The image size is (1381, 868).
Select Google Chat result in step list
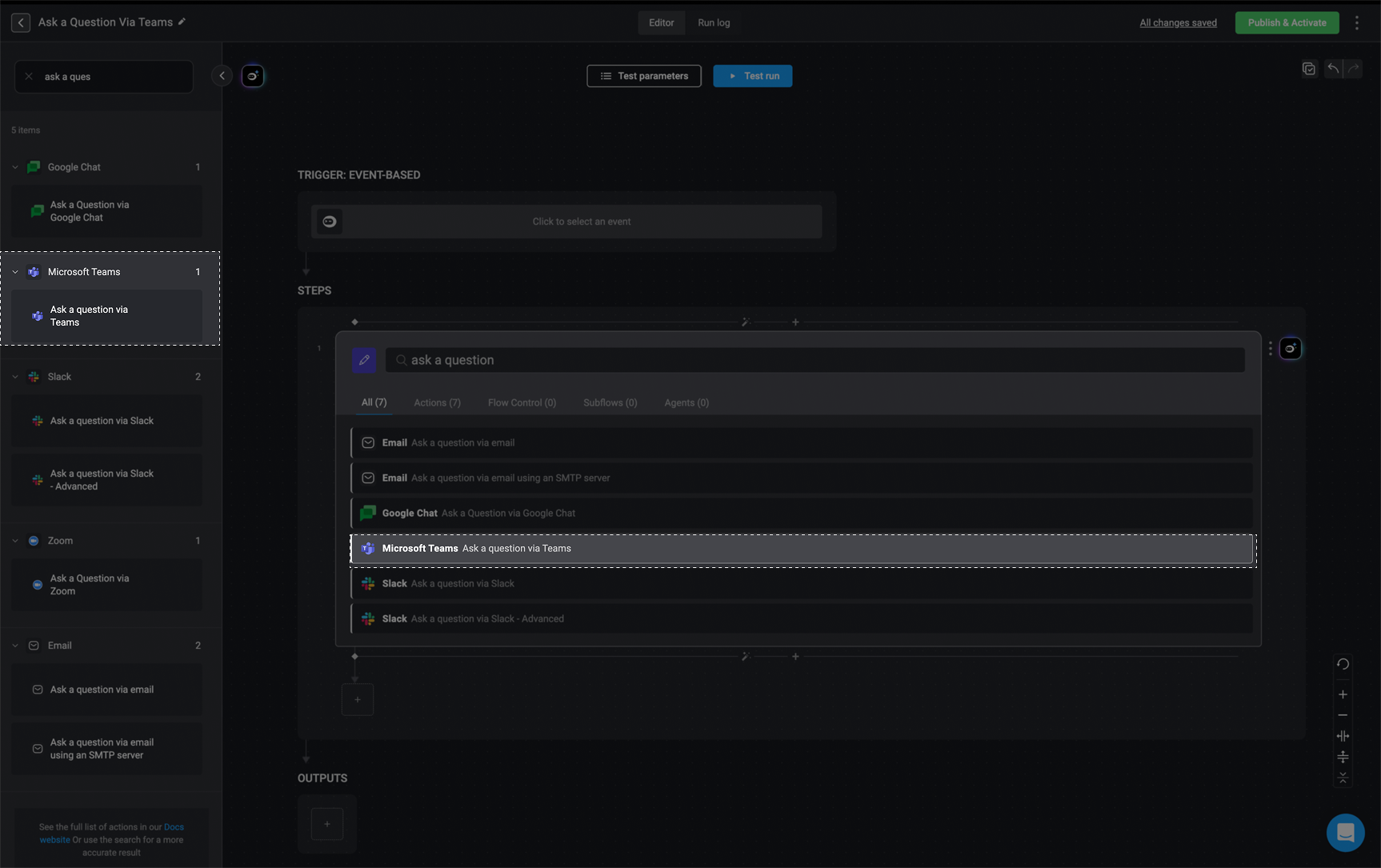coord(802,513)
